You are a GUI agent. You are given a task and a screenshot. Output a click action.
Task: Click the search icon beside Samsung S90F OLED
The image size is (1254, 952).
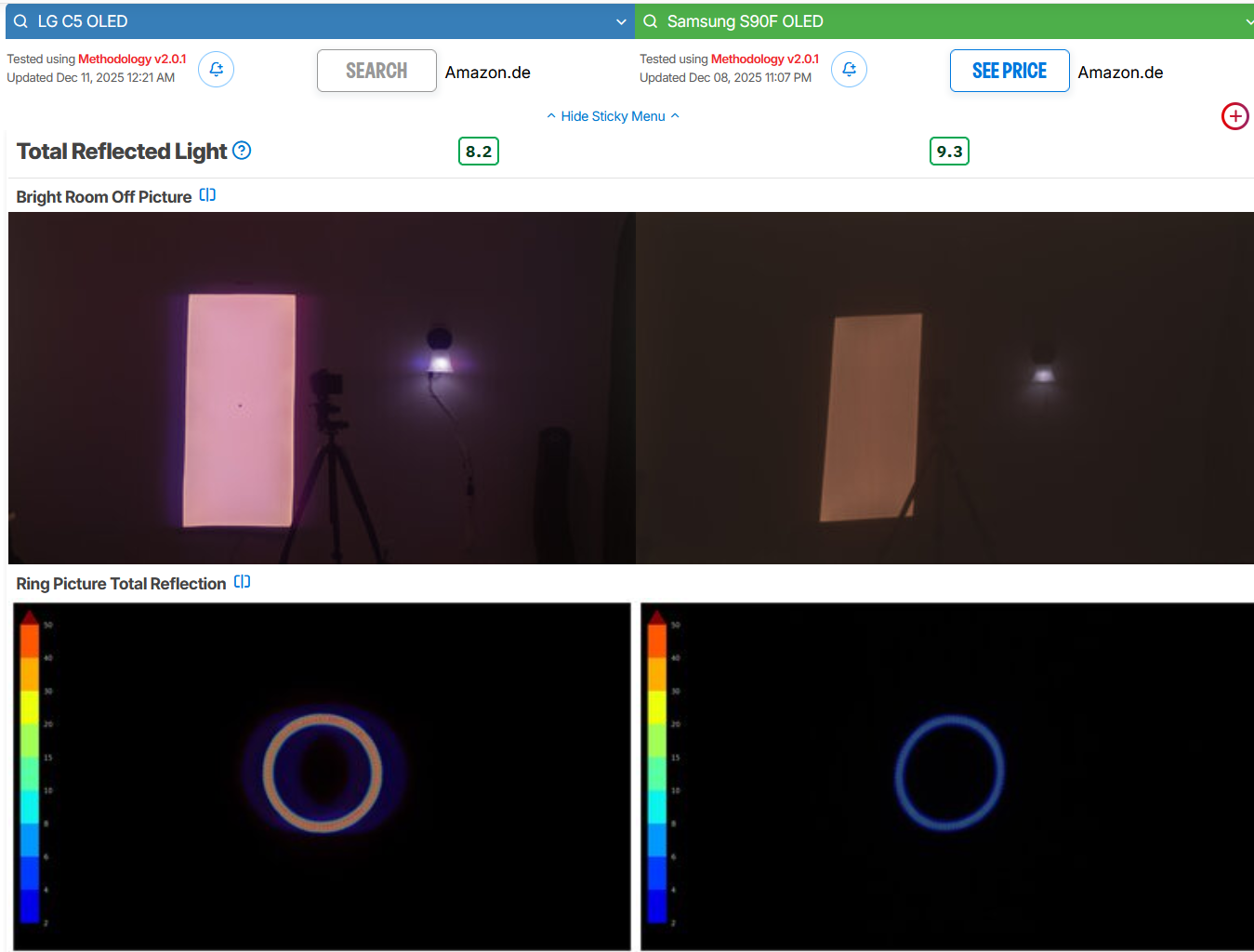coord(651,21)
